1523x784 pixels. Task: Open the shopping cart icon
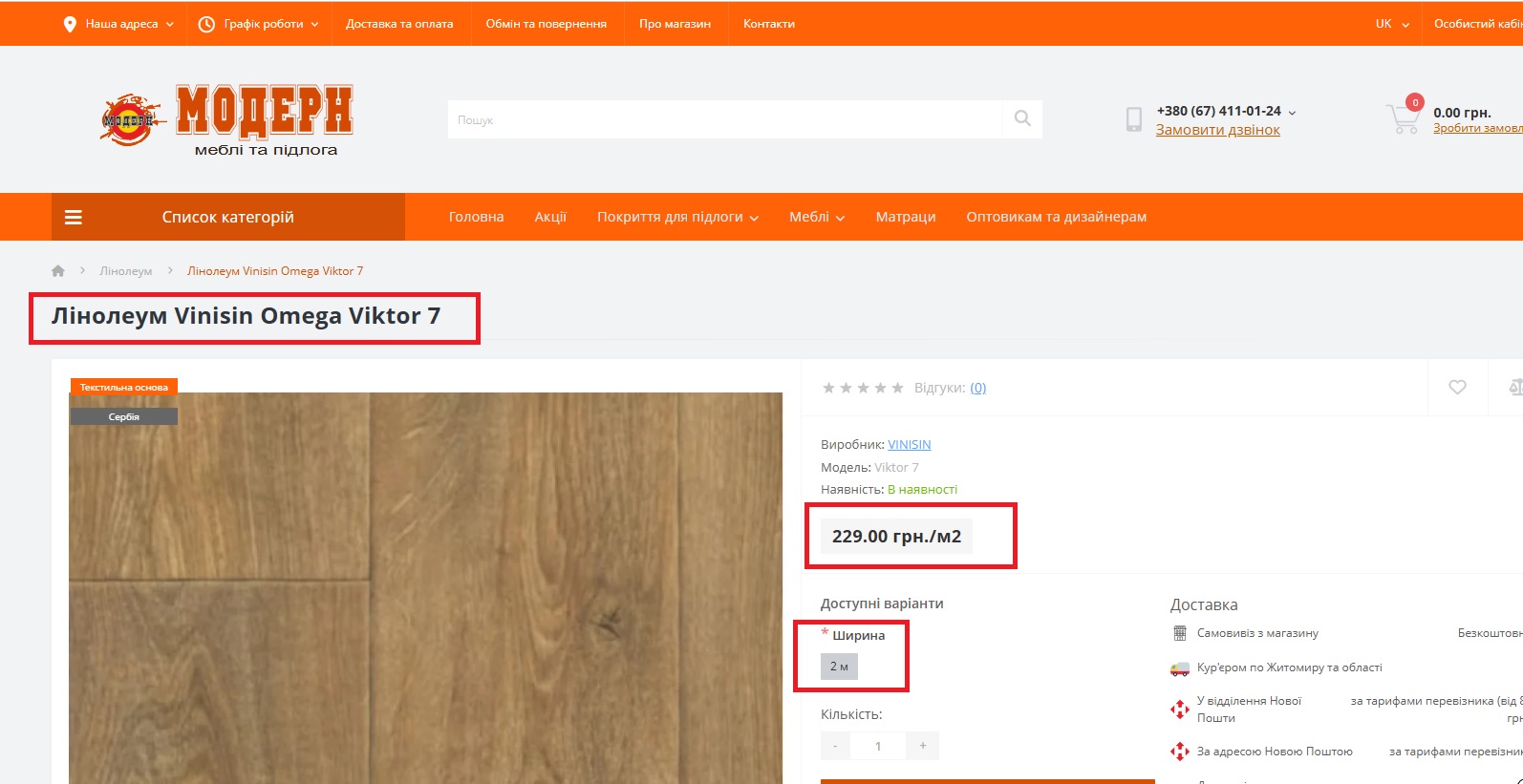coord(1403,118)
